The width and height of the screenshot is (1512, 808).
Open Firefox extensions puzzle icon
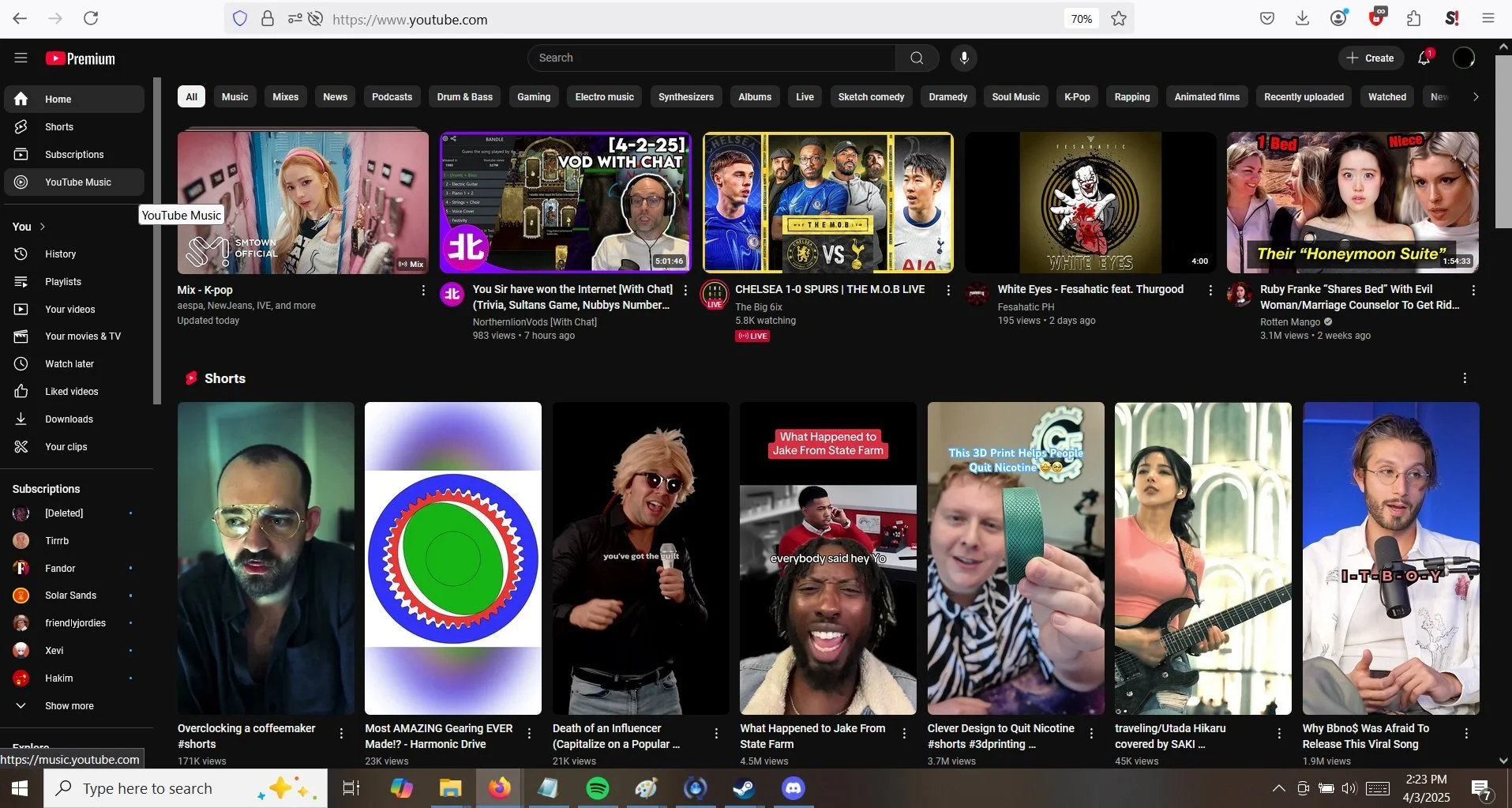tap(1413, 18)
